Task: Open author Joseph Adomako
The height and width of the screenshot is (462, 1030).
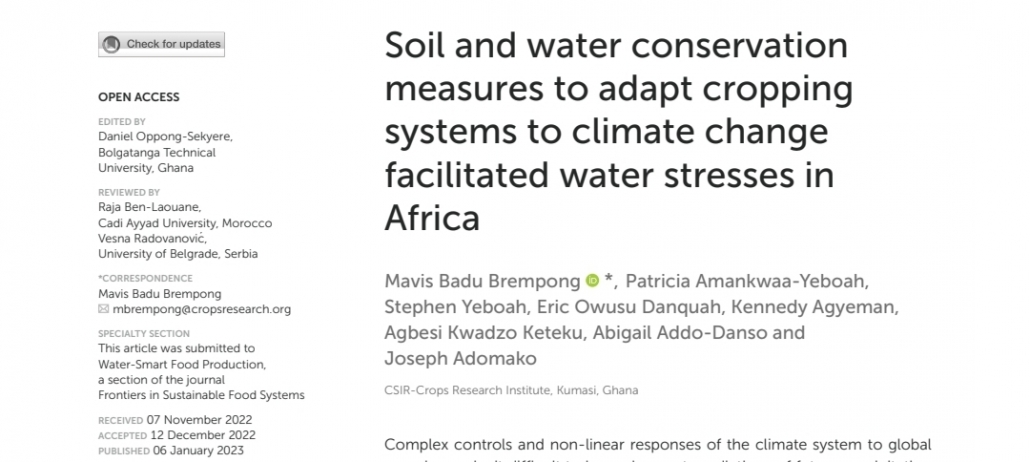Action: tap(460, 358)
